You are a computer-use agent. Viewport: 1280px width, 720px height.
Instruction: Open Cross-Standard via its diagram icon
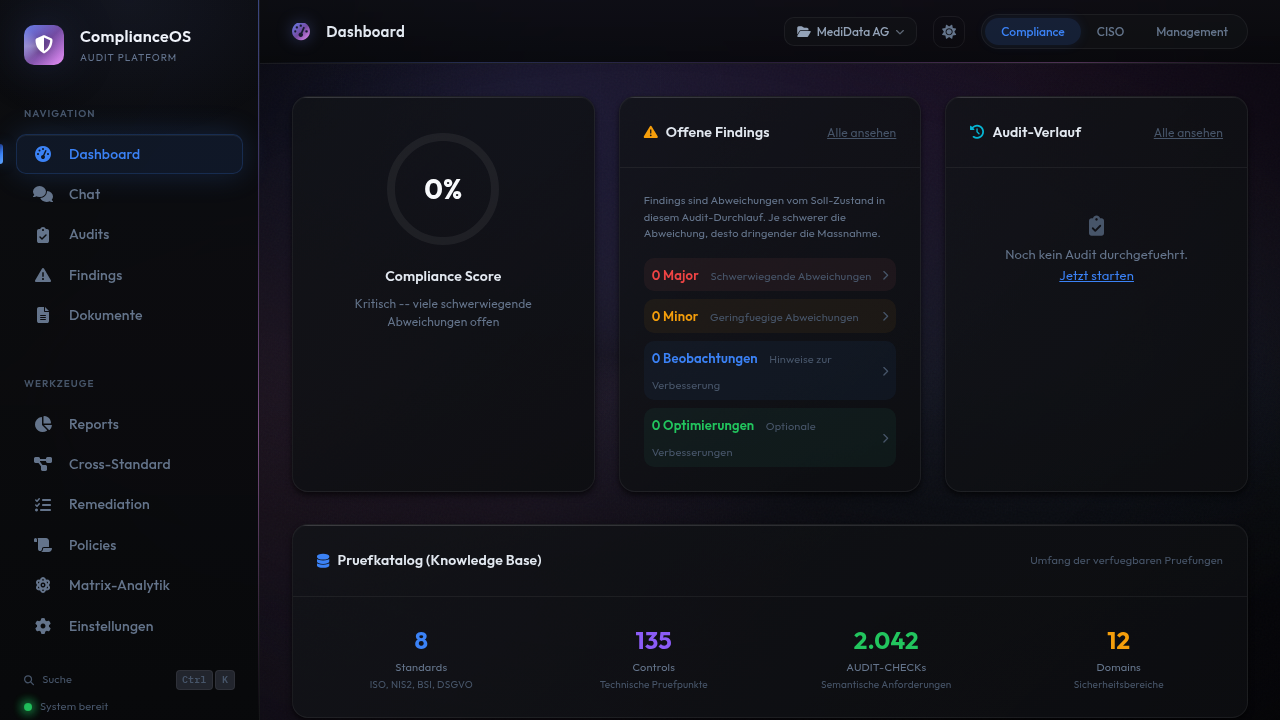point(43,464)
